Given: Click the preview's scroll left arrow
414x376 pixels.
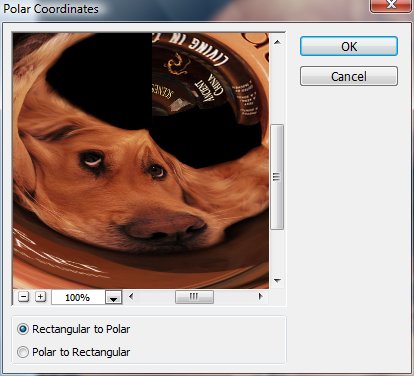Looking at the screenshot, I should (131, 296).
